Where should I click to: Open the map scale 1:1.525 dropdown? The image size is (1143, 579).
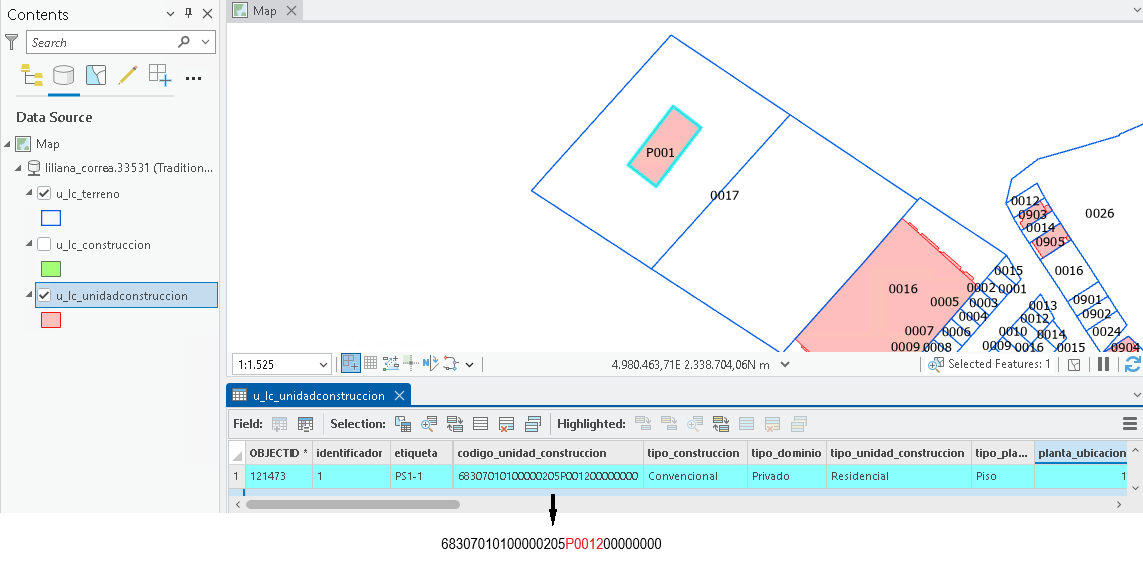[323, 365]
